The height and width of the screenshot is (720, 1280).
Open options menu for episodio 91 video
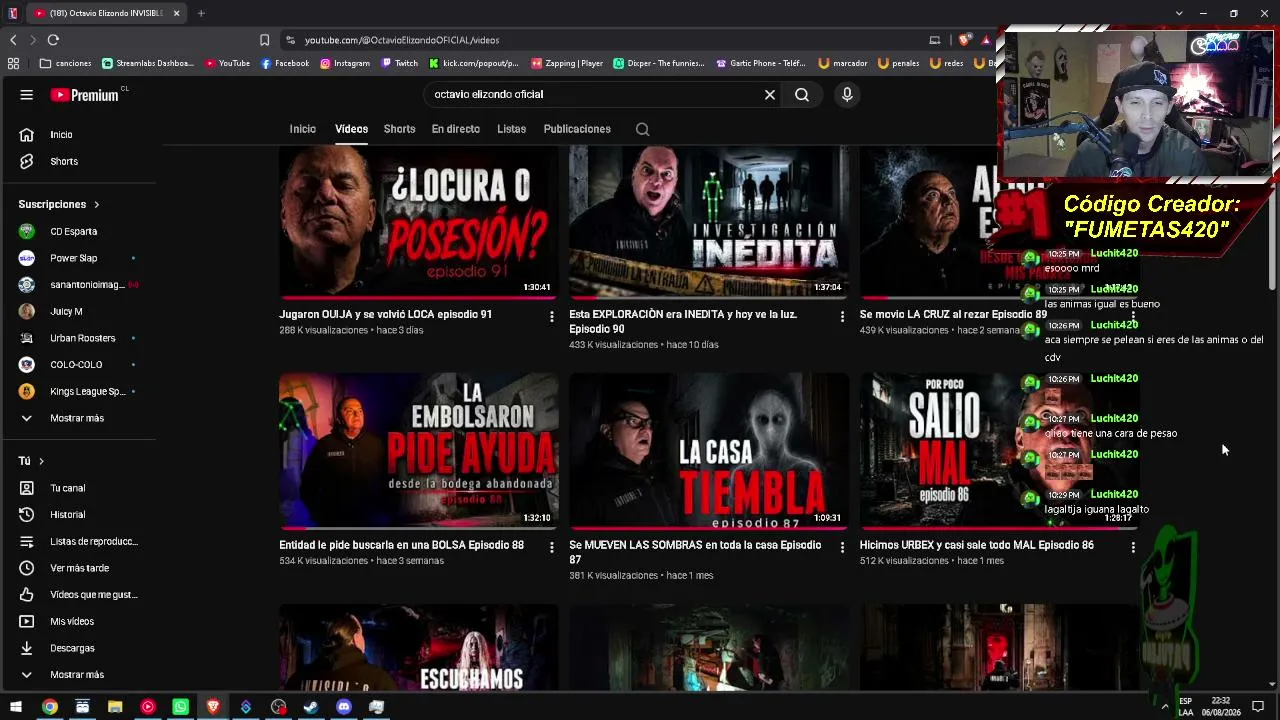click(x=551, y=317)
